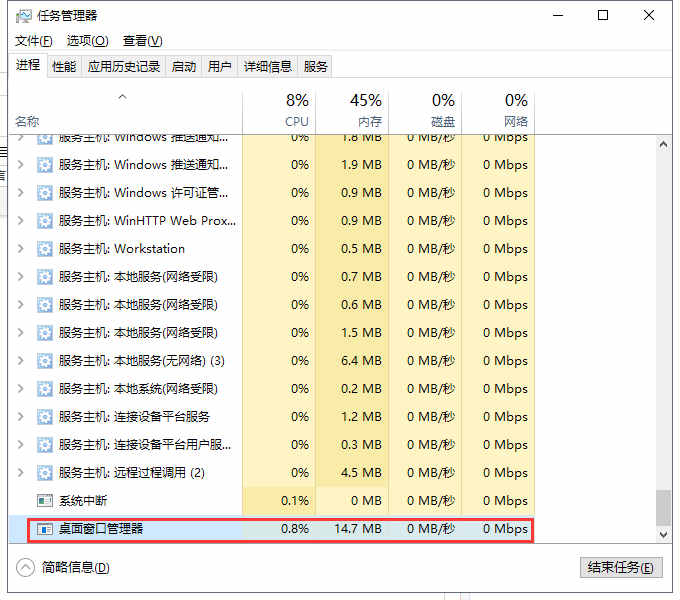Viewport: 680px width, 600px height.
Task: Select the 进程 tab
Action: (x=28, y=65)
